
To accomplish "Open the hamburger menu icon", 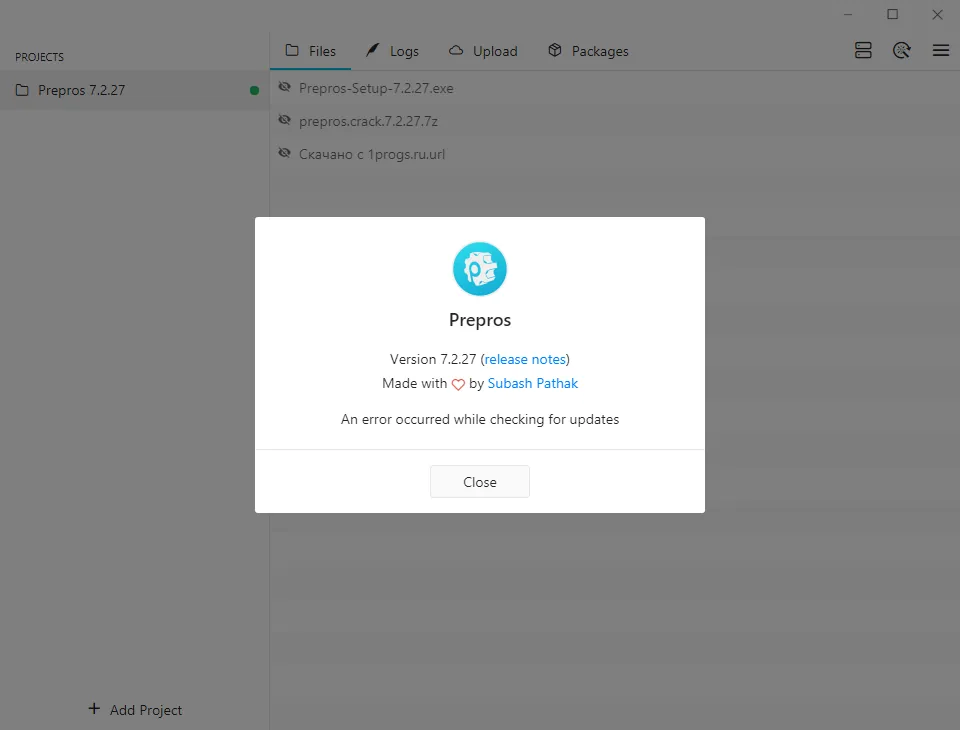I will (940, 50).
